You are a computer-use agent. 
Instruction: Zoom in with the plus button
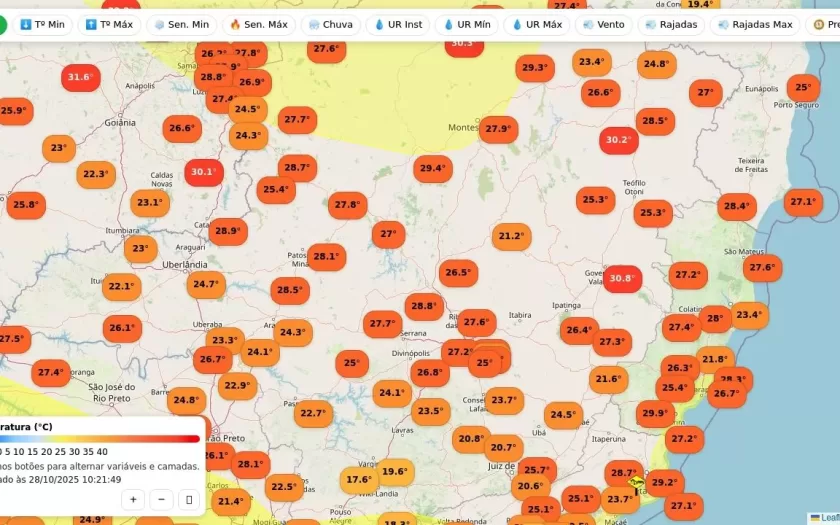133,499
